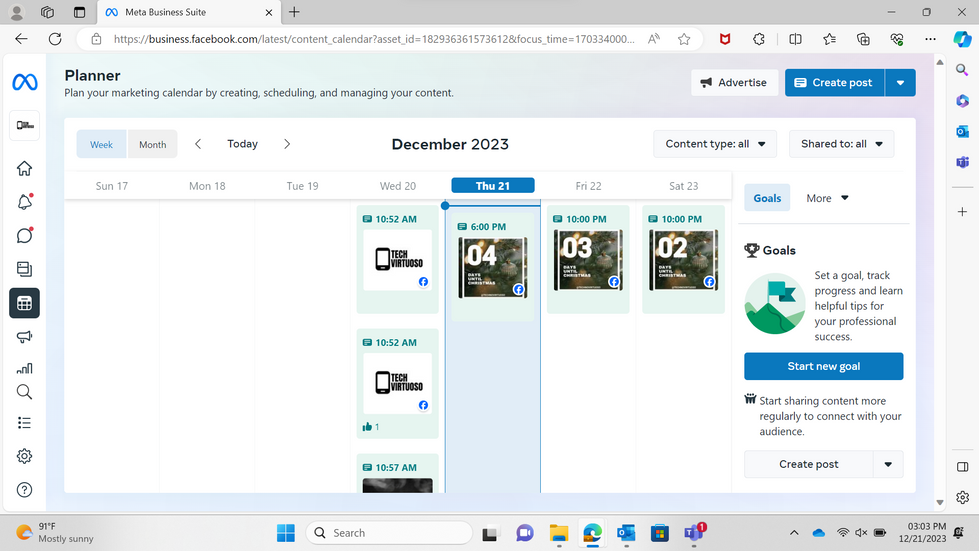Select Sat 23 day header
Screen dimensions: 979x551
(x=684, y=186)
